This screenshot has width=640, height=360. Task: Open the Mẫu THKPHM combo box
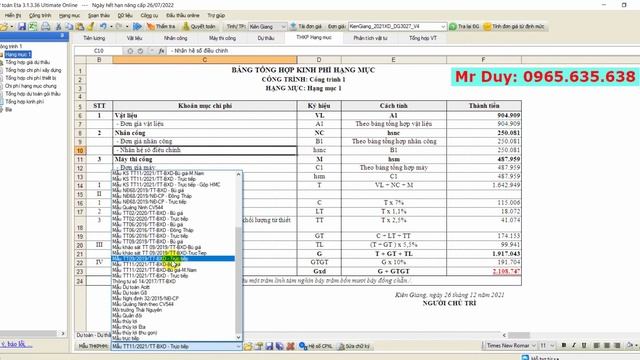[176, 346]
